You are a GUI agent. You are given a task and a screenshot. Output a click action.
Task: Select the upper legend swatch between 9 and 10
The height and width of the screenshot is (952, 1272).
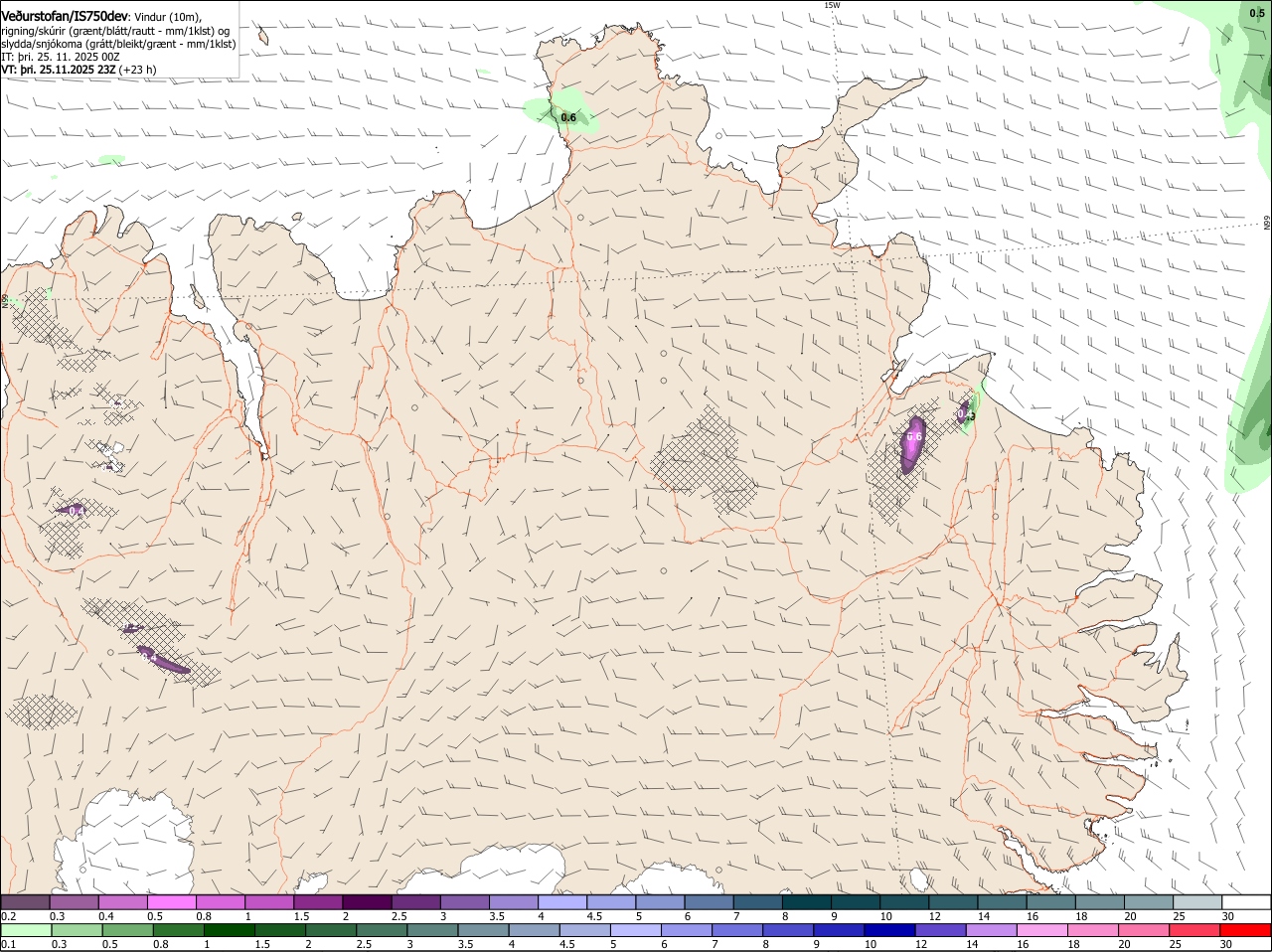pyautogui.click(x=855, y=902)
